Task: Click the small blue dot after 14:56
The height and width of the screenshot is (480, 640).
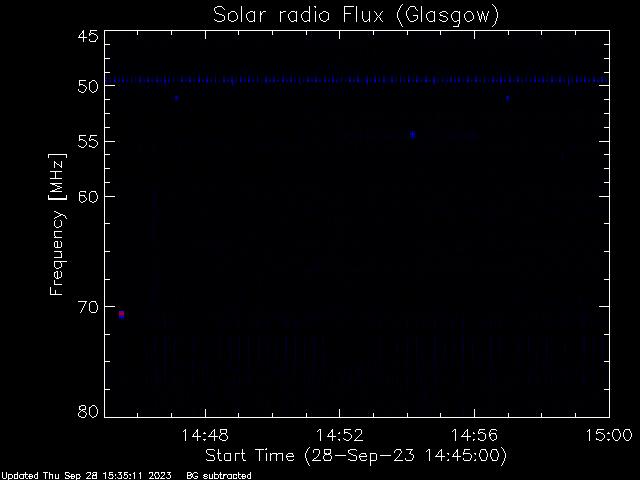Action: (x=507, y=98)
